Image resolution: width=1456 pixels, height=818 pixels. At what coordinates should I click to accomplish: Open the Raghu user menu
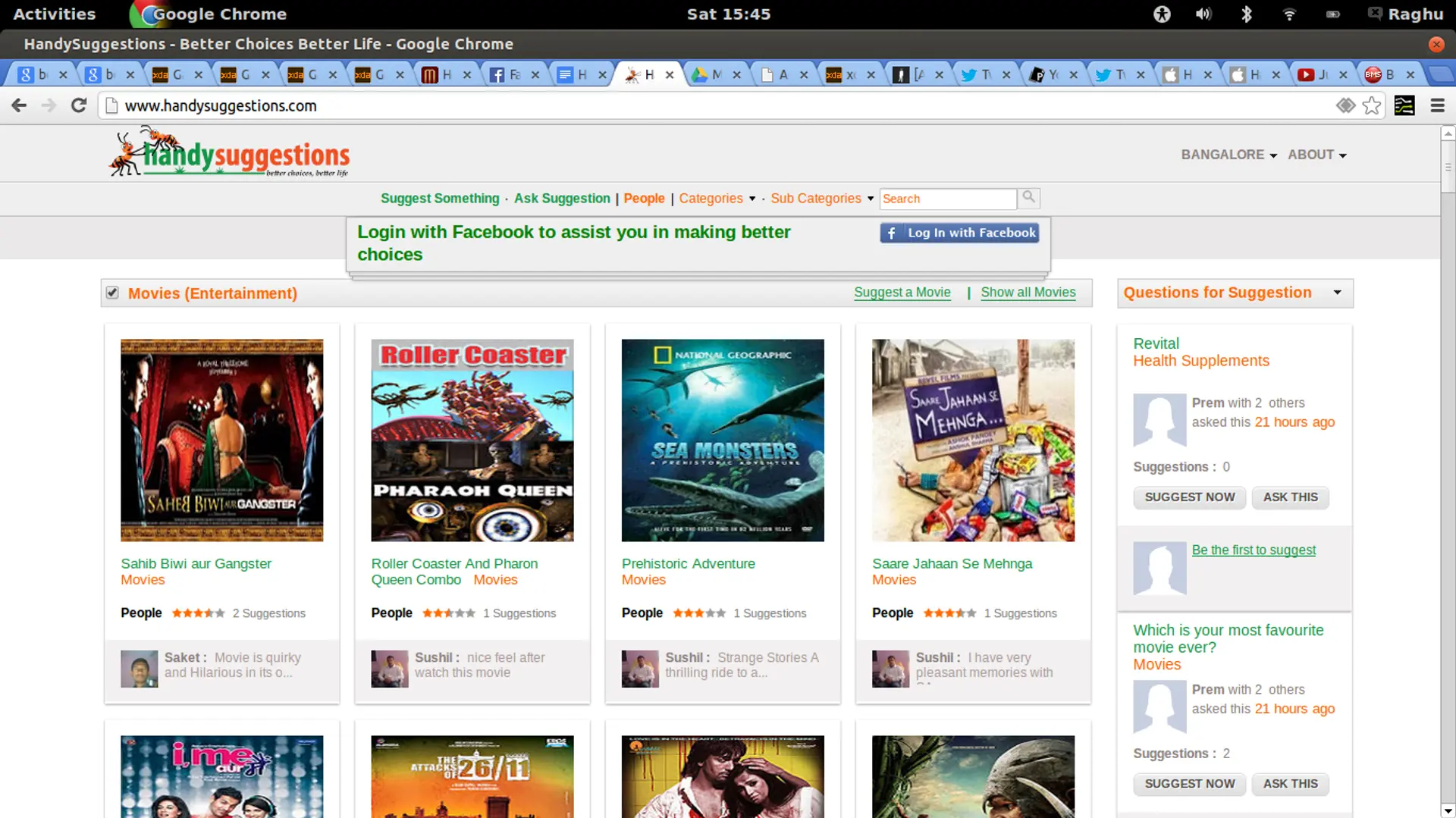pos(1406,14)
